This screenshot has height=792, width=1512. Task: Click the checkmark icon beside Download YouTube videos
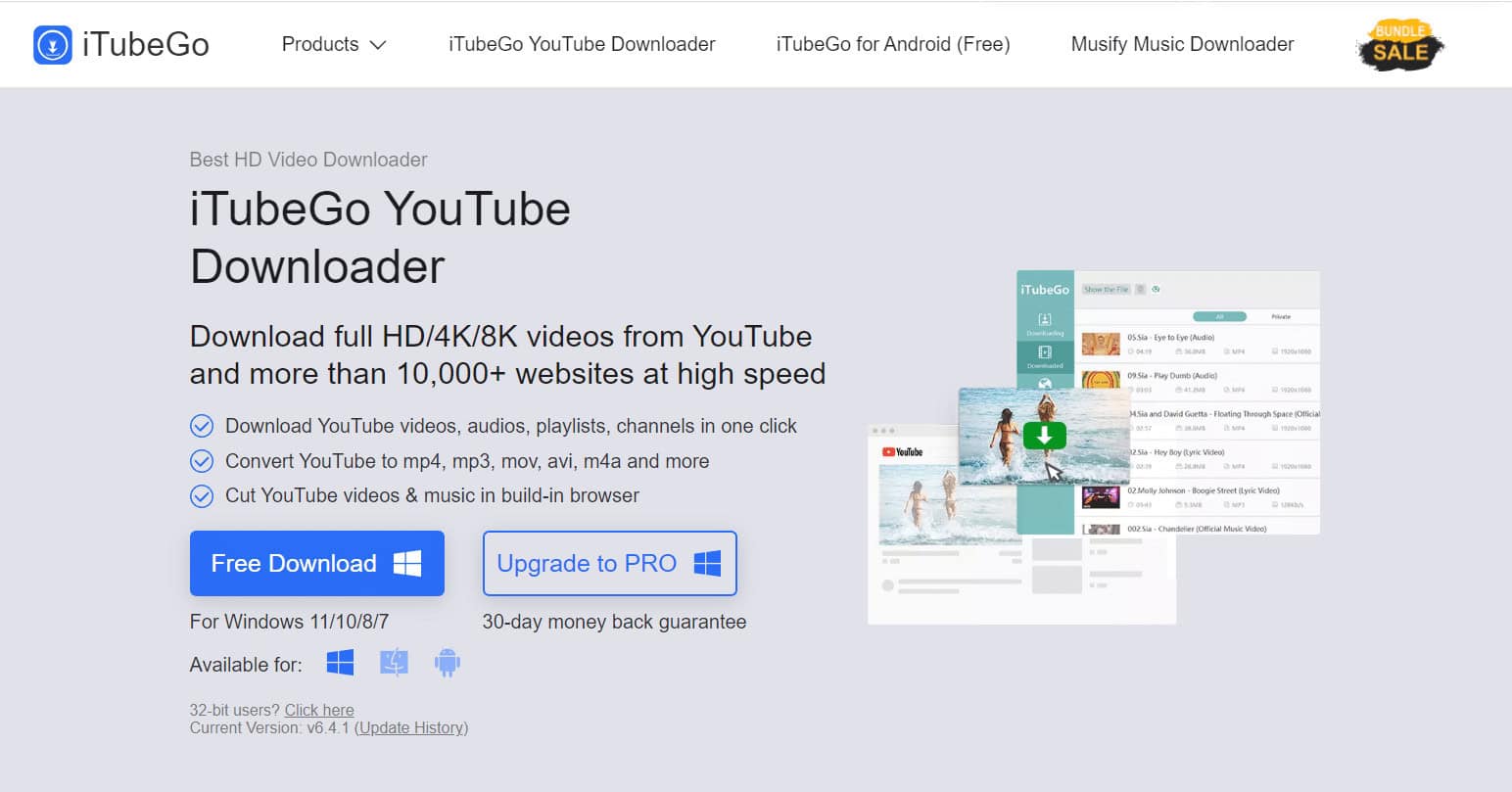202,426
